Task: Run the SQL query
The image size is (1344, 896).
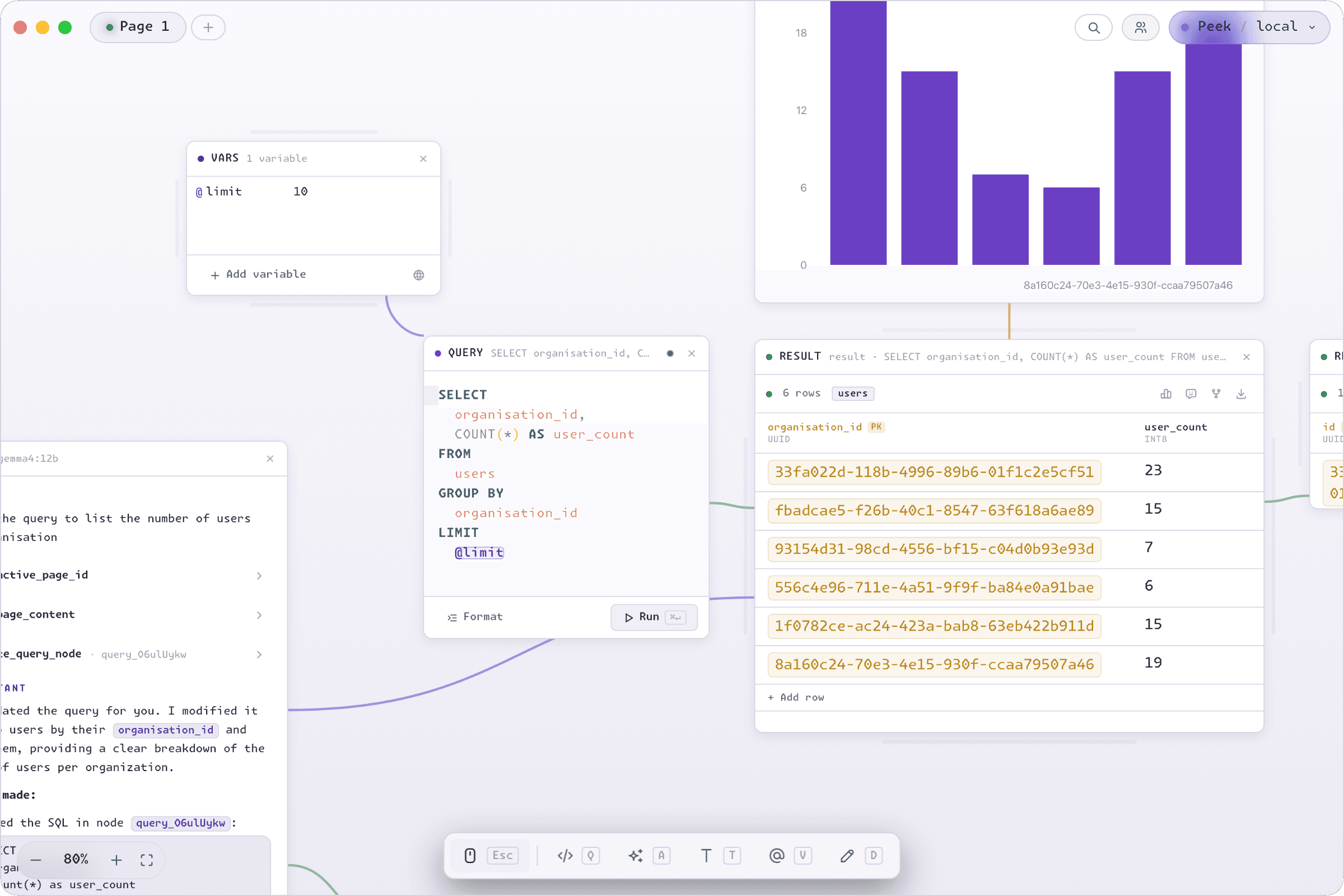Action: click(x=654, y=617)
